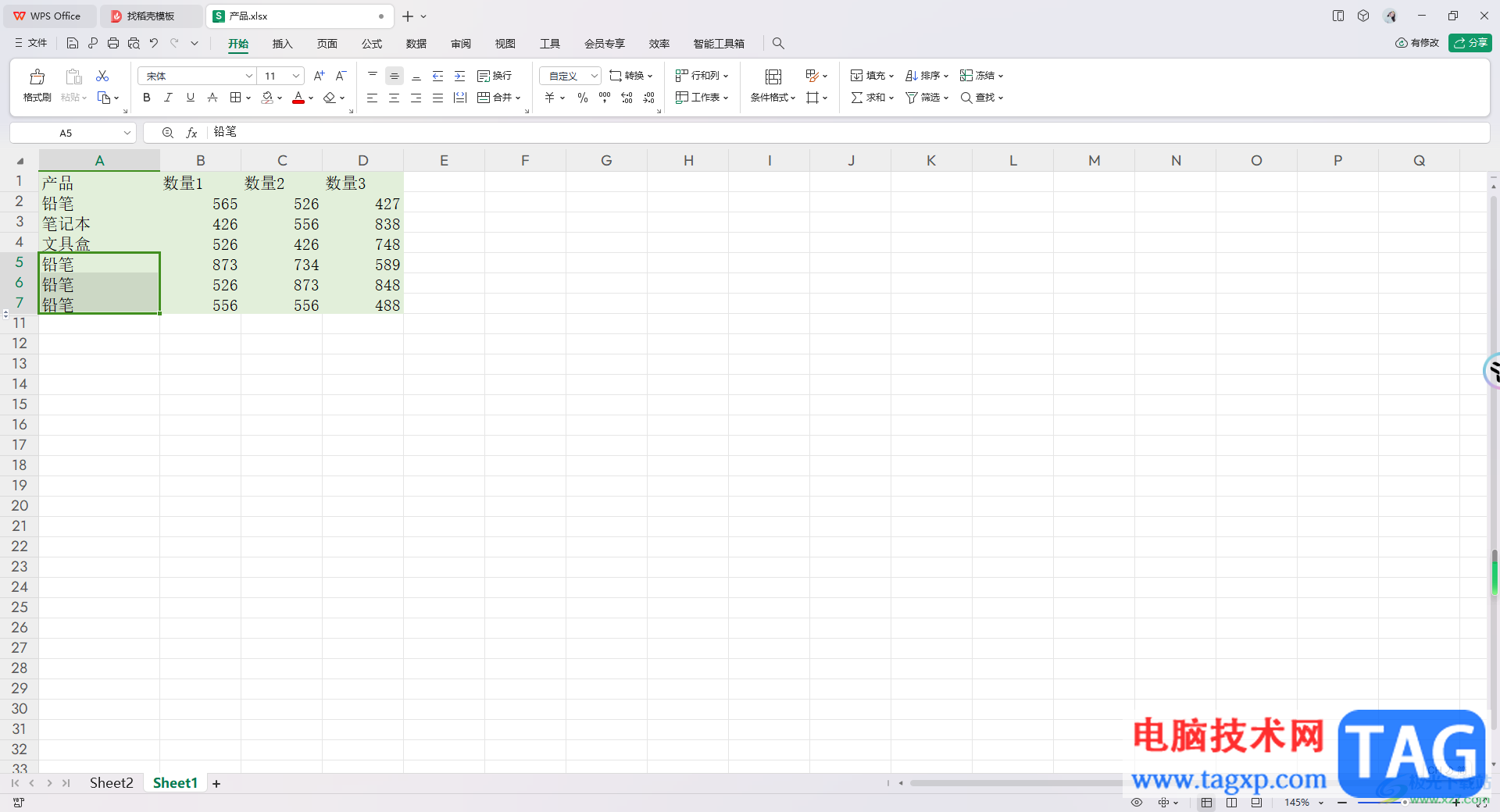Switch to the Sheet2 worksheet tab

point(112,783)
